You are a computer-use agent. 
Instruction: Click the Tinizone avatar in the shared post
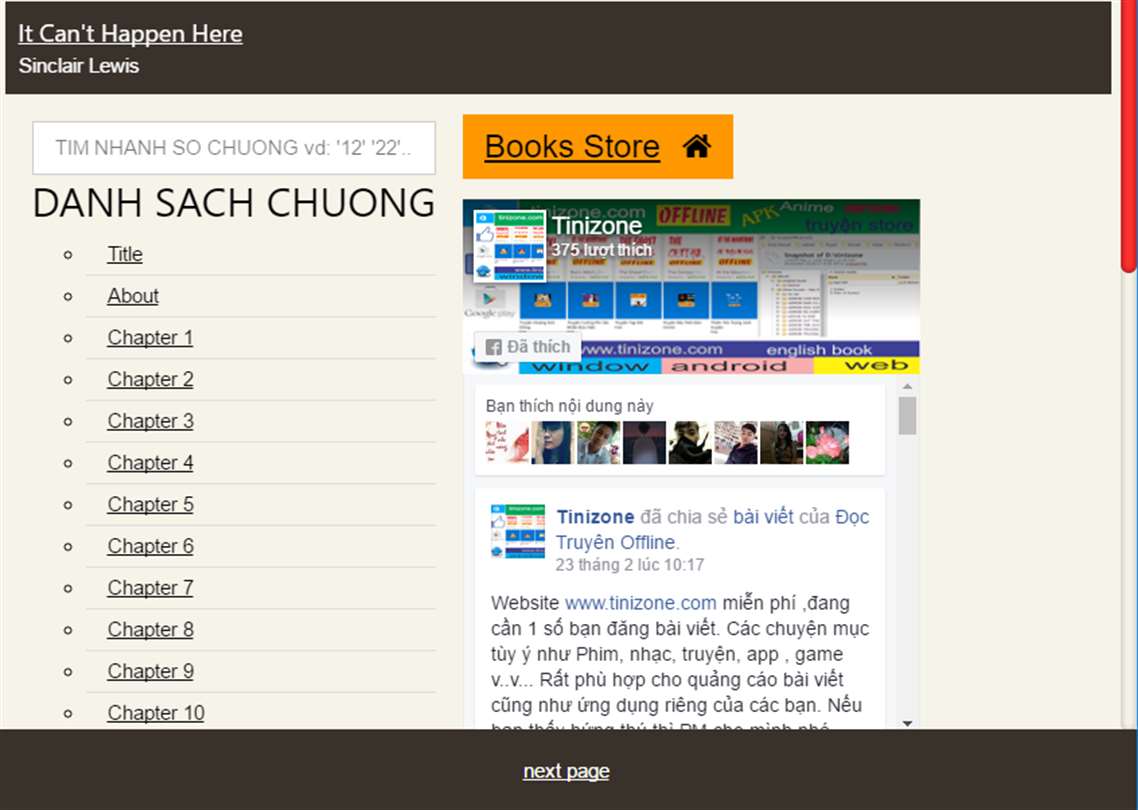pos(517,531)
